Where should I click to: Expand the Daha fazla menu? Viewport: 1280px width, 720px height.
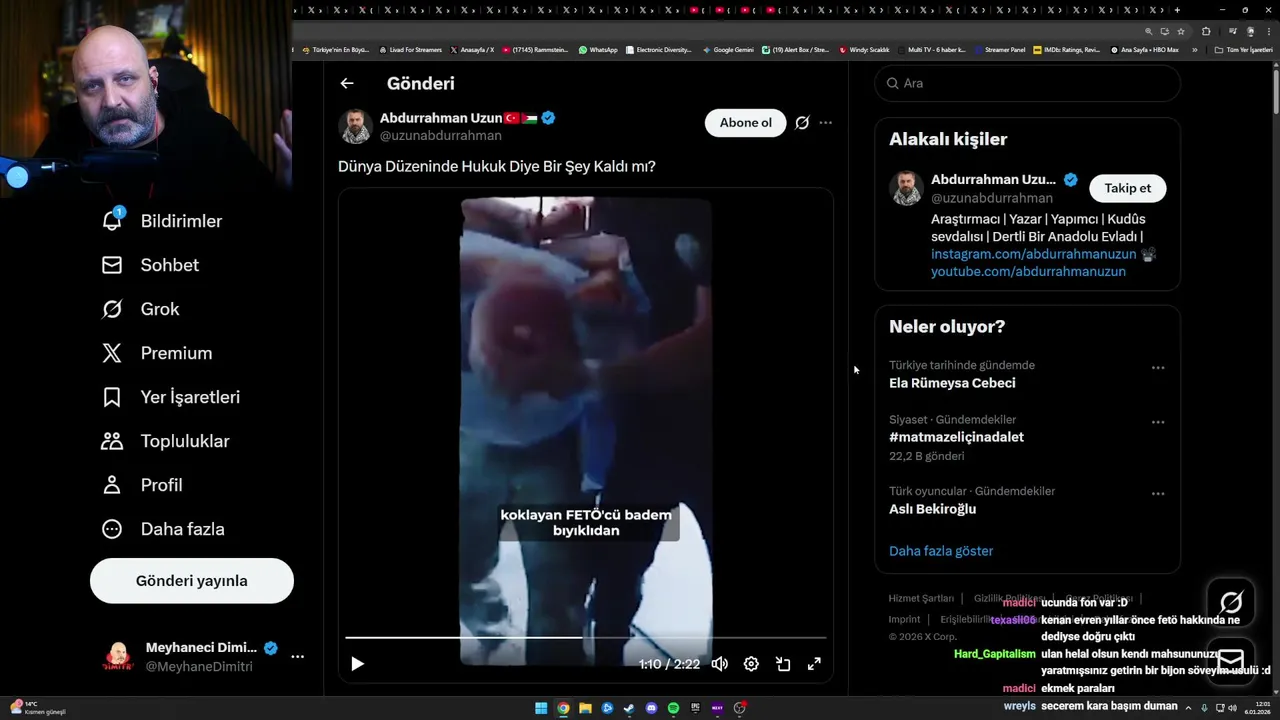(x=163, y=529)
